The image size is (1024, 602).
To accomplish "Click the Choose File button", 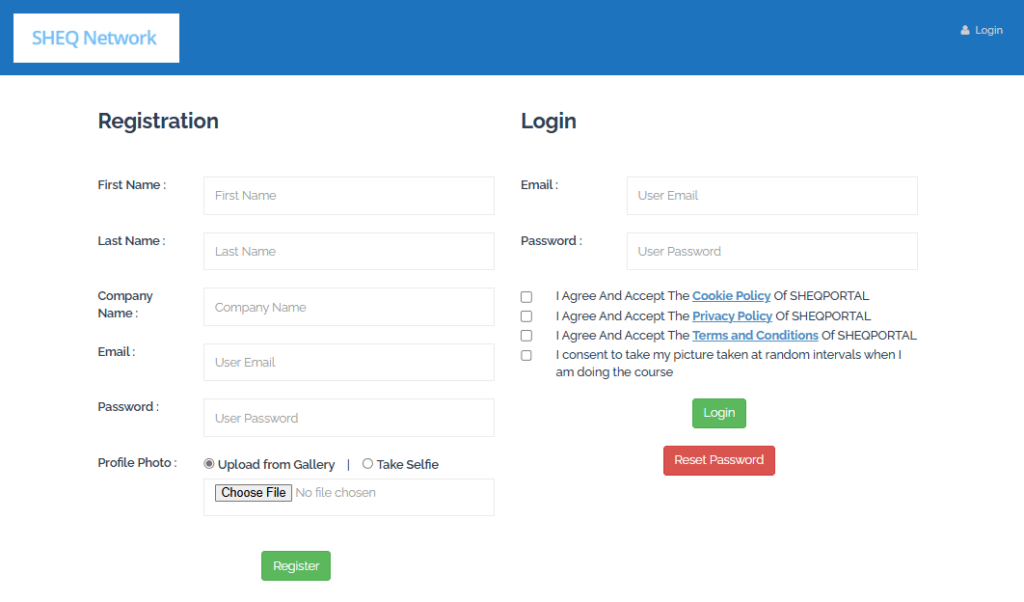I will pyautogui.click(x=254, y=493).
